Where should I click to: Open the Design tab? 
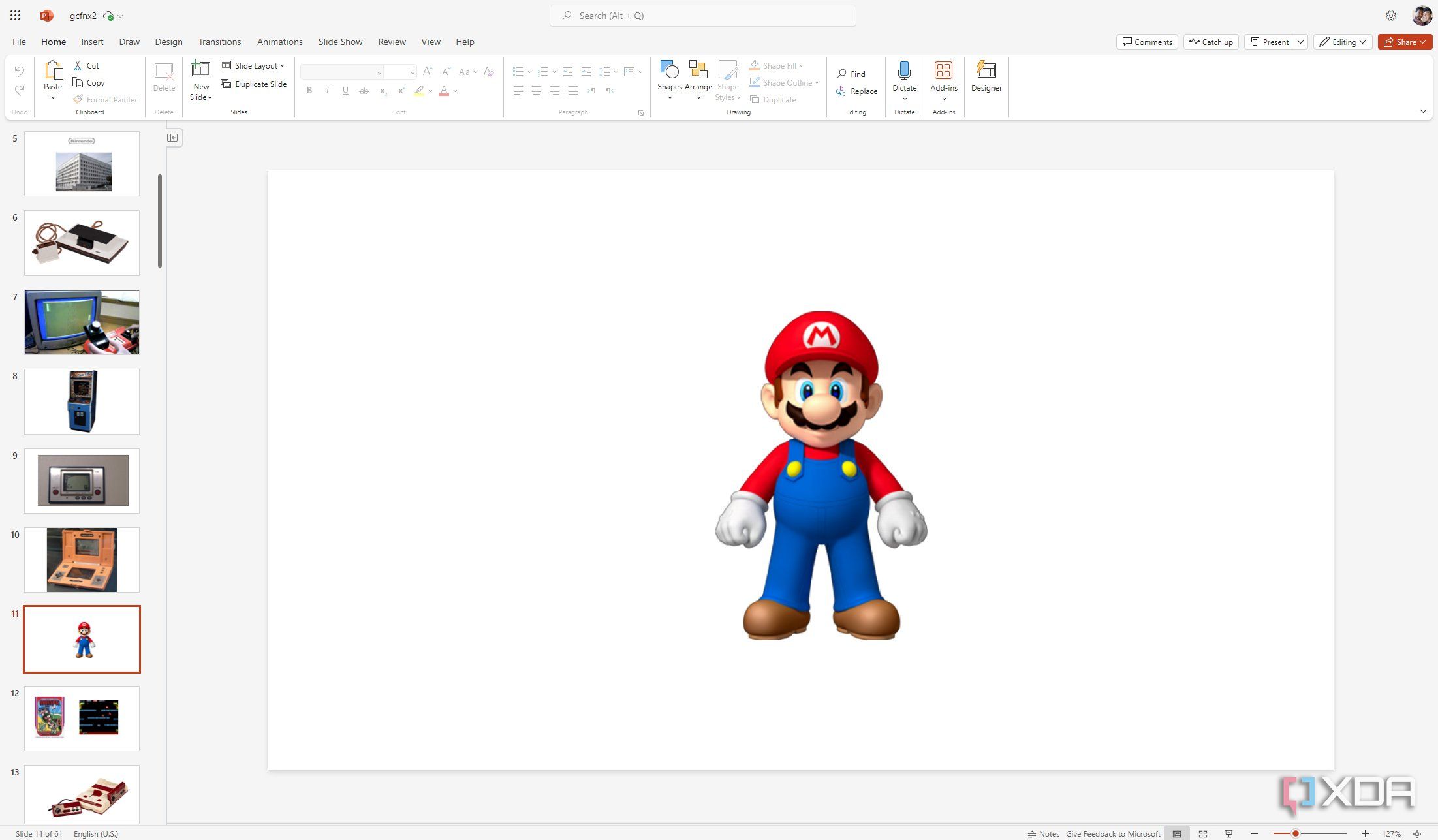[168, 42]
